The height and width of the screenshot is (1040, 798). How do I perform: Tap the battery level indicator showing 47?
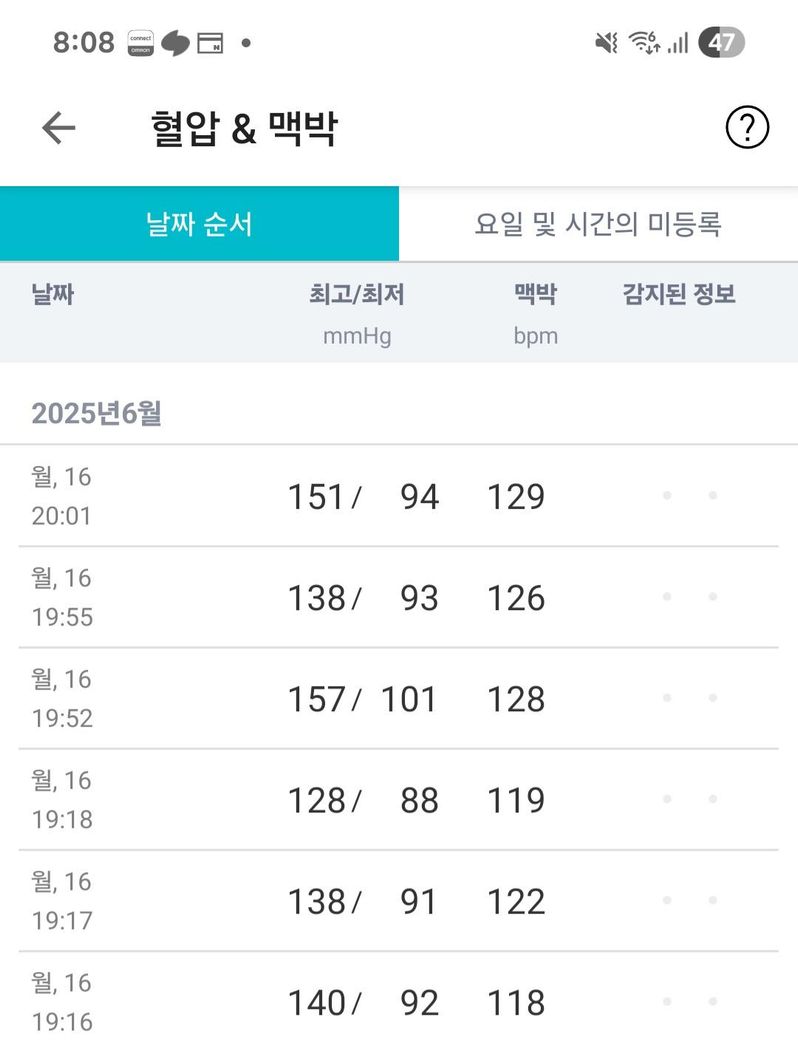721,43
